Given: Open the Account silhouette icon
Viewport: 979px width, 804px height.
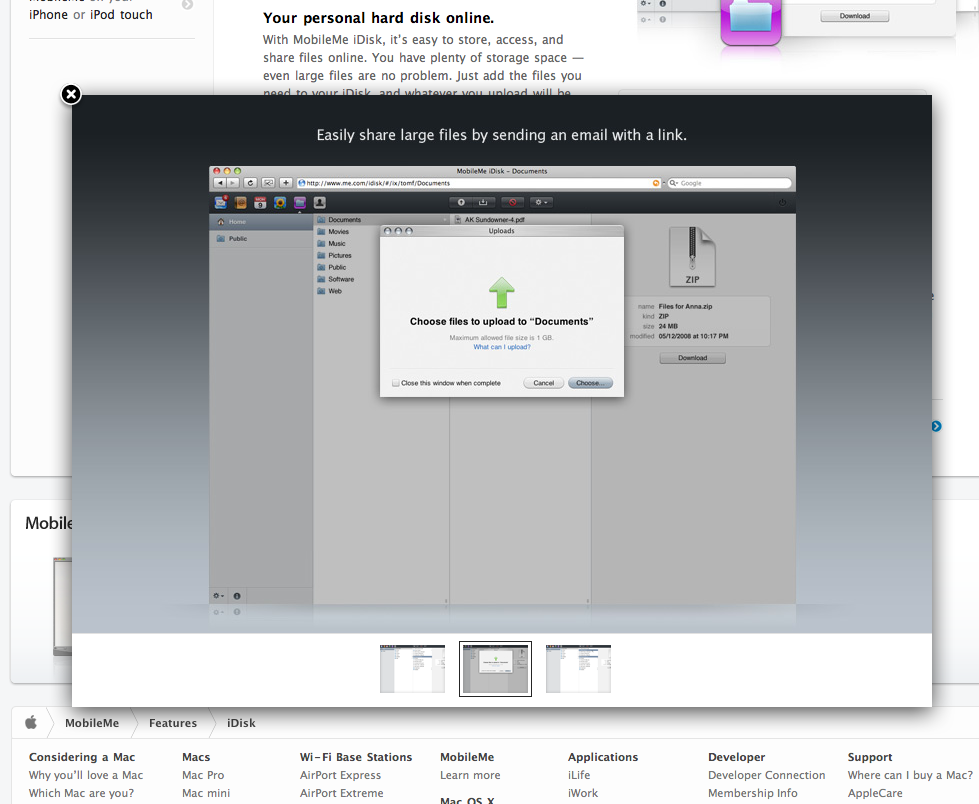Looking at the screenshot, I should click(320, 202).
